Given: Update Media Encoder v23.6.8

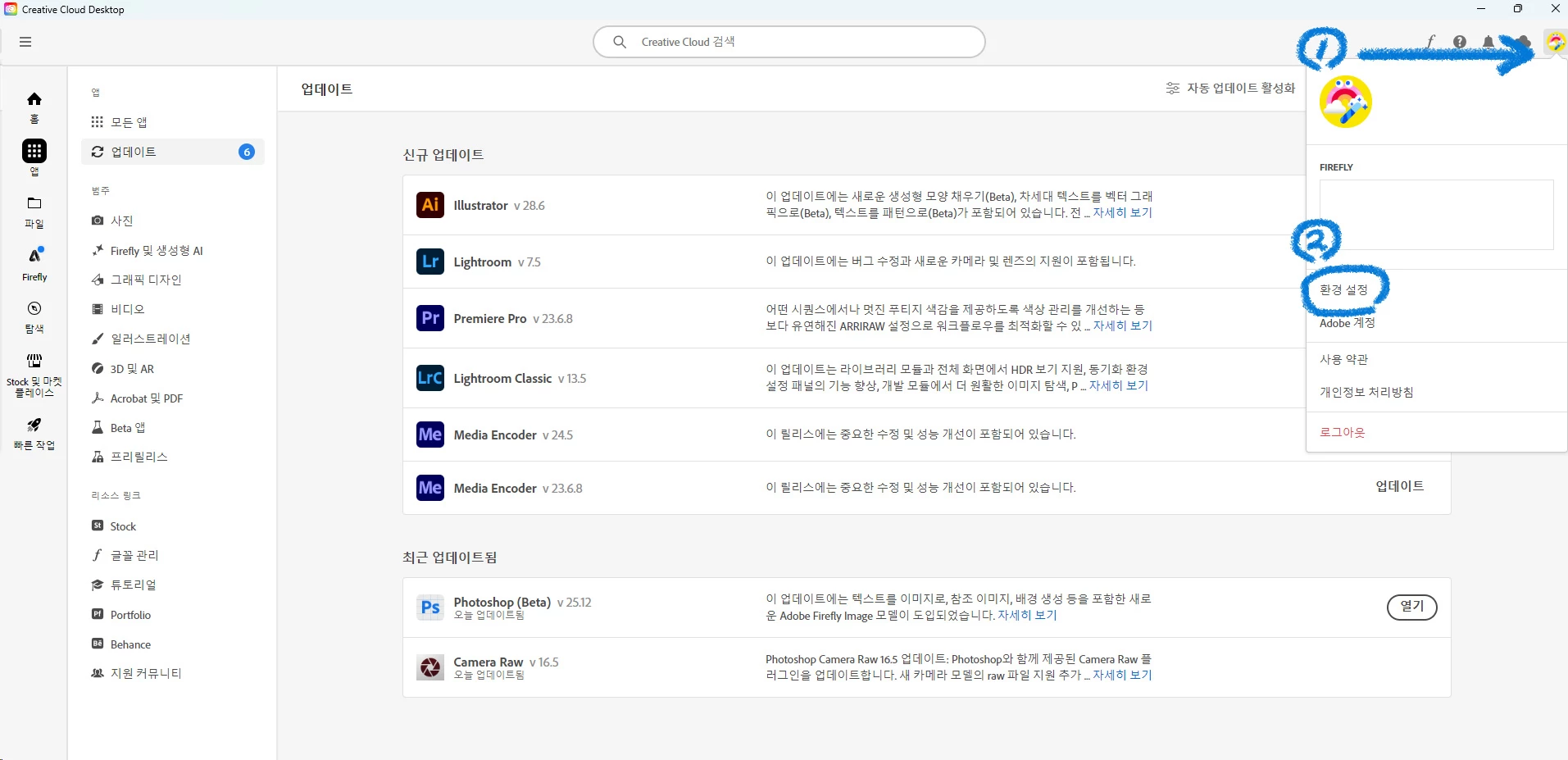Looking at the screenshot, I should coord(1399,486).
